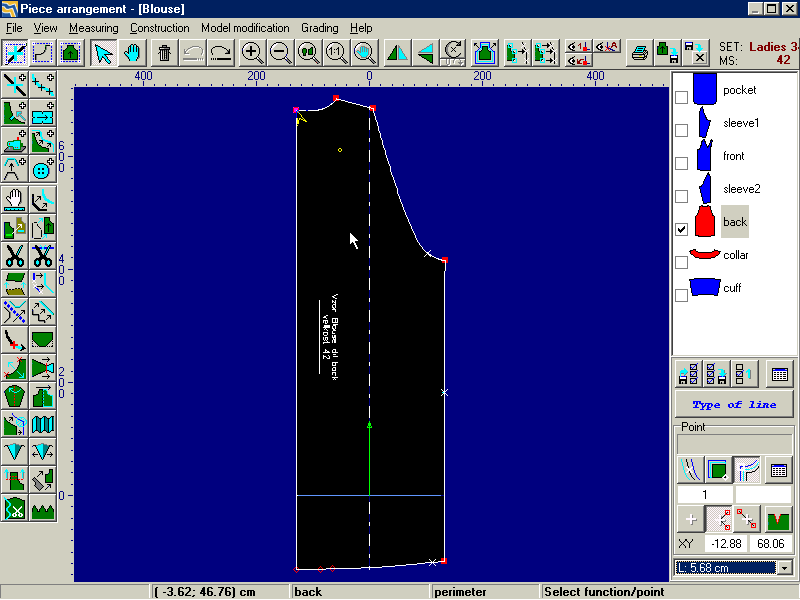This screenshot has height=600, width=800.
Task: Click the white hand move tool
Action: [15, 199]
